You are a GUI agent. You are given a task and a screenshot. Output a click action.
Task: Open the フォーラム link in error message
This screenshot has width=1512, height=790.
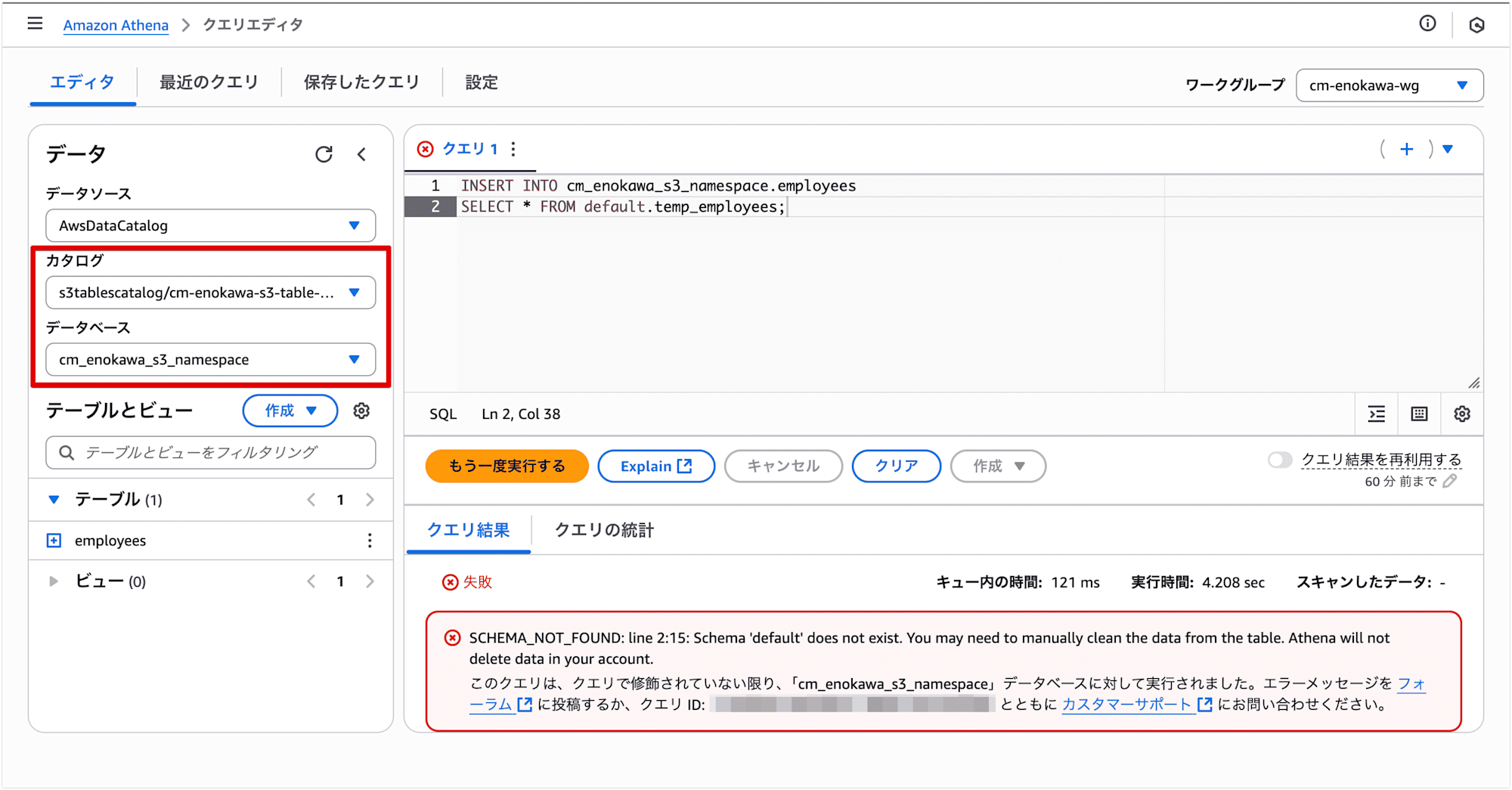click(1411, 683)
